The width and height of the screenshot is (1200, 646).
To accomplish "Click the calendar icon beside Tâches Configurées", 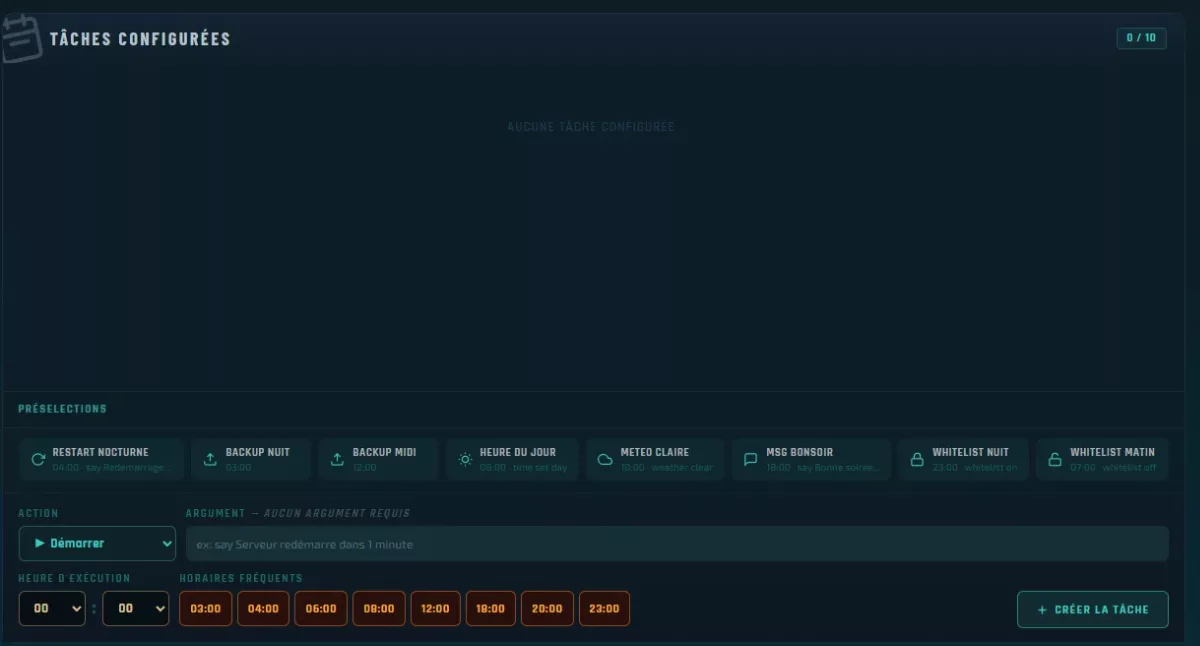I will [20, 38].
